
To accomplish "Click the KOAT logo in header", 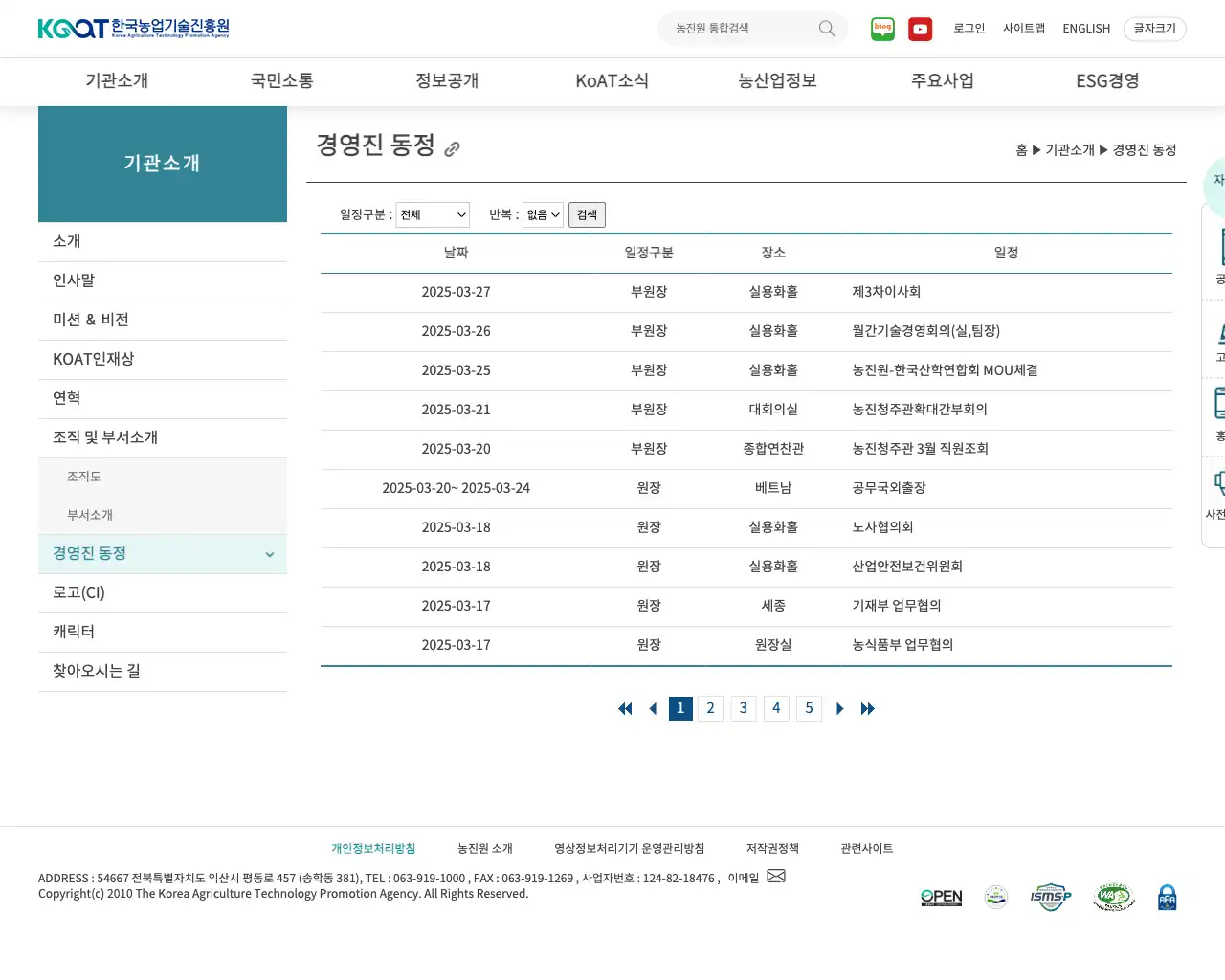I will tap(134, 29).
